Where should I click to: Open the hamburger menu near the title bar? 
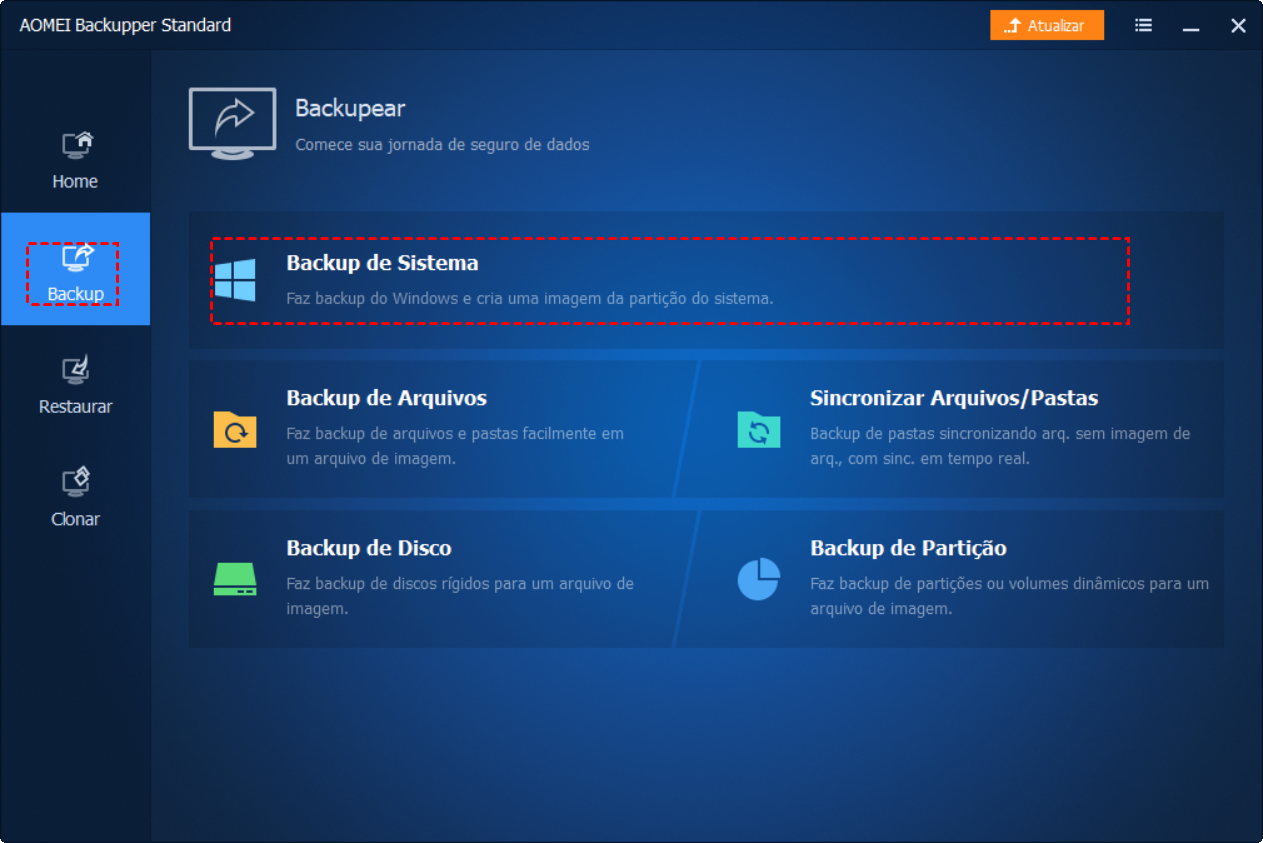(x=1143, y=24)
